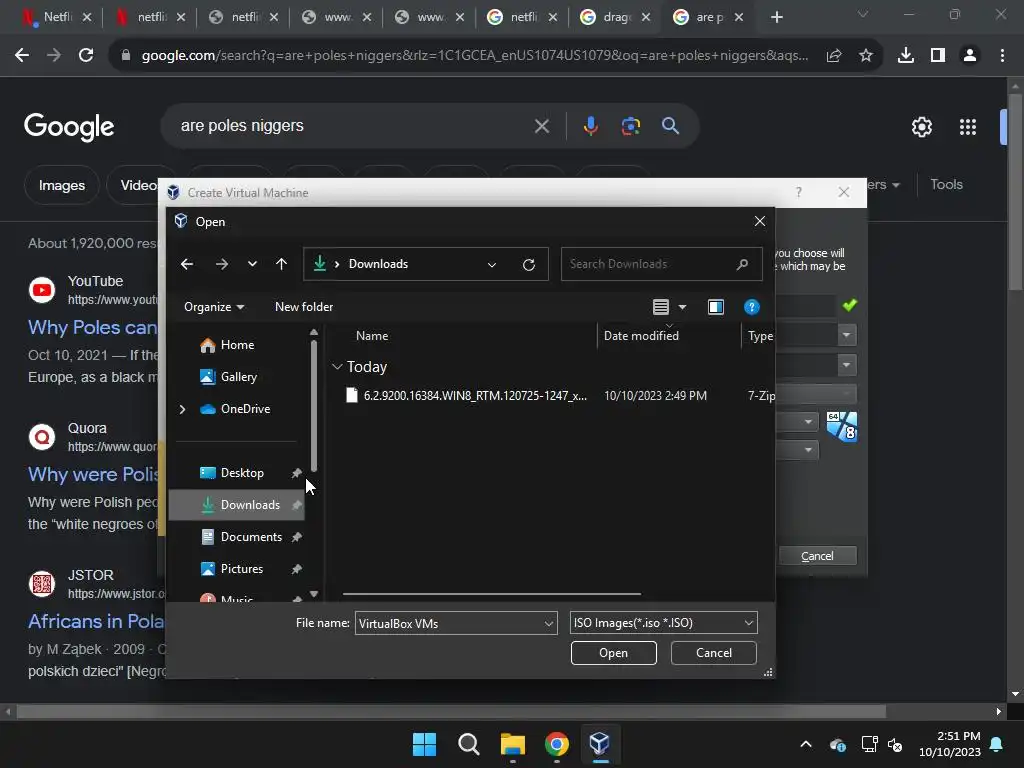This screenshot has height=768, width=1024.
Task: Open the Documents folder shortcut
Action: (251, 537)
